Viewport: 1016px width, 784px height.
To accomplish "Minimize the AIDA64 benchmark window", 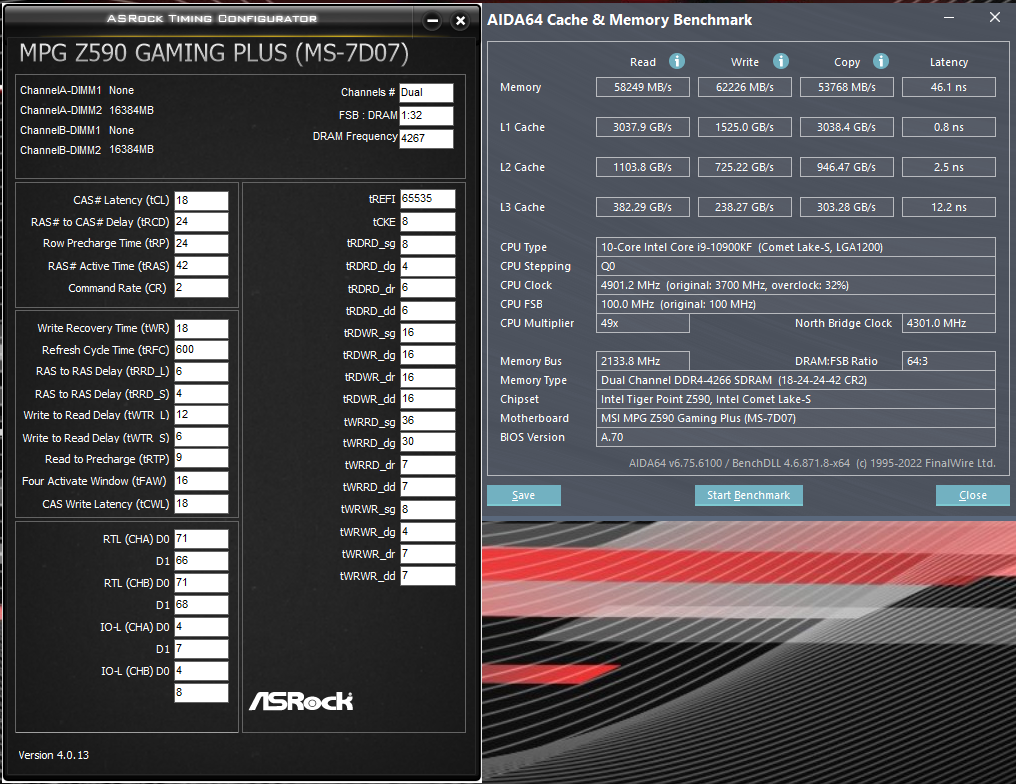I will coord(949,17).
